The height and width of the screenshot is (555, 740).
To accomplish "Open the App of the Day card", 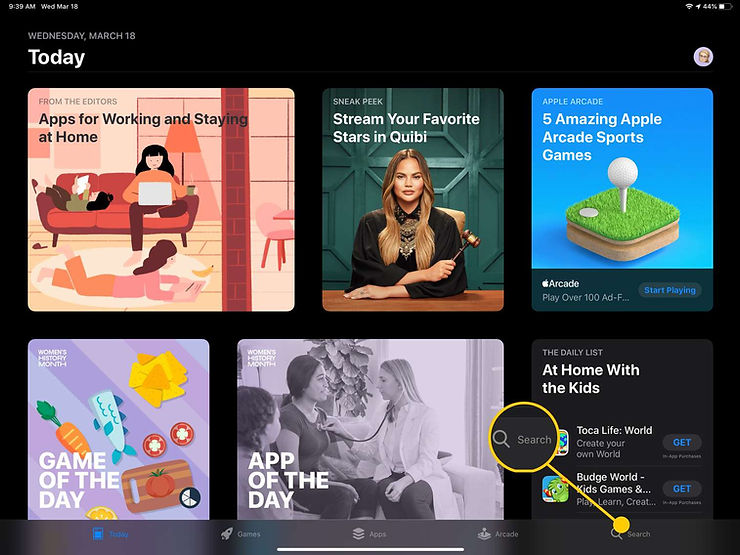I will pyautogui.click(x=370, y=429).
